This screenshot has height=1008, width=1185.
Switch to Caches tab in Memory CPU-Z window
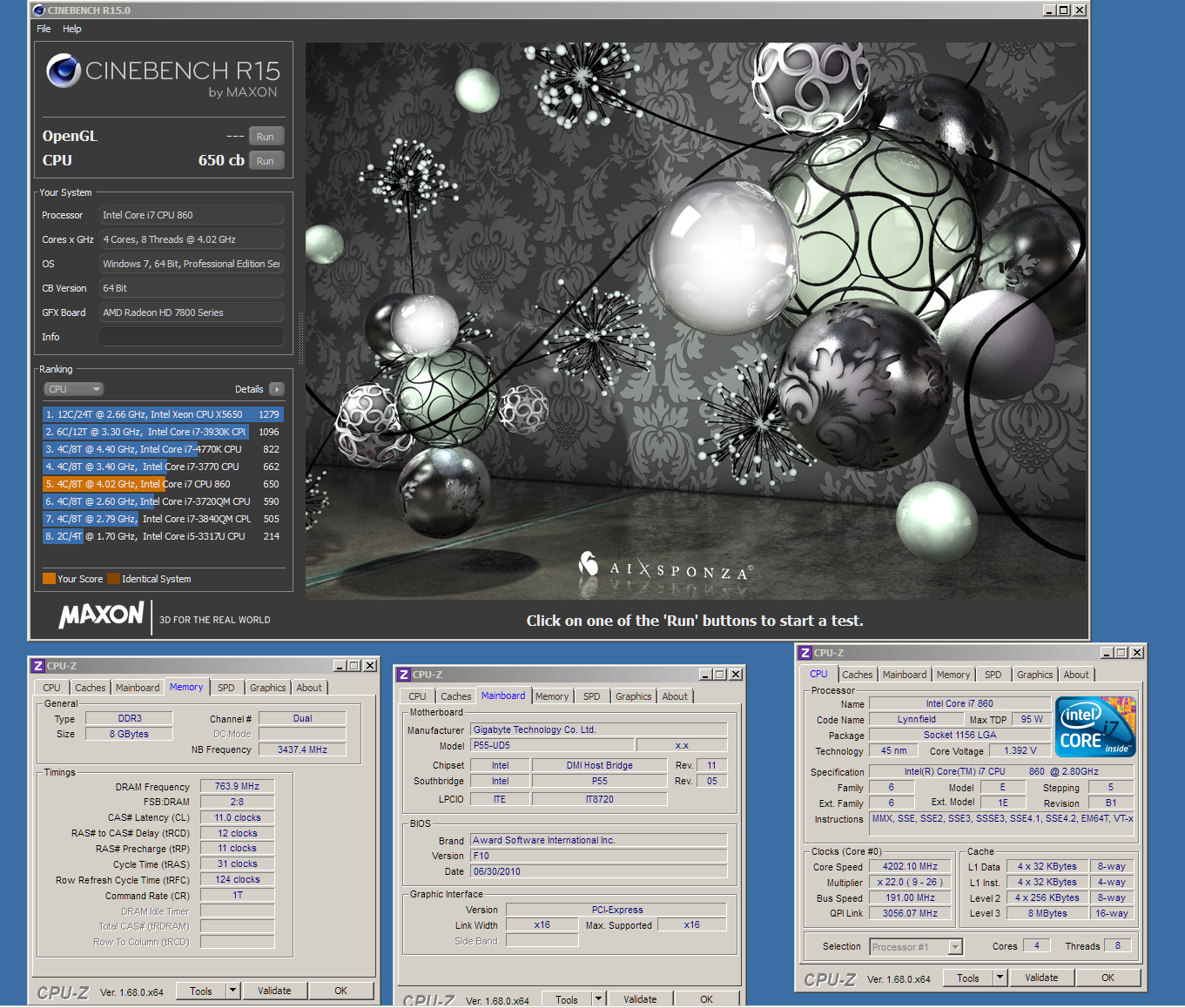tap(90, 688)
